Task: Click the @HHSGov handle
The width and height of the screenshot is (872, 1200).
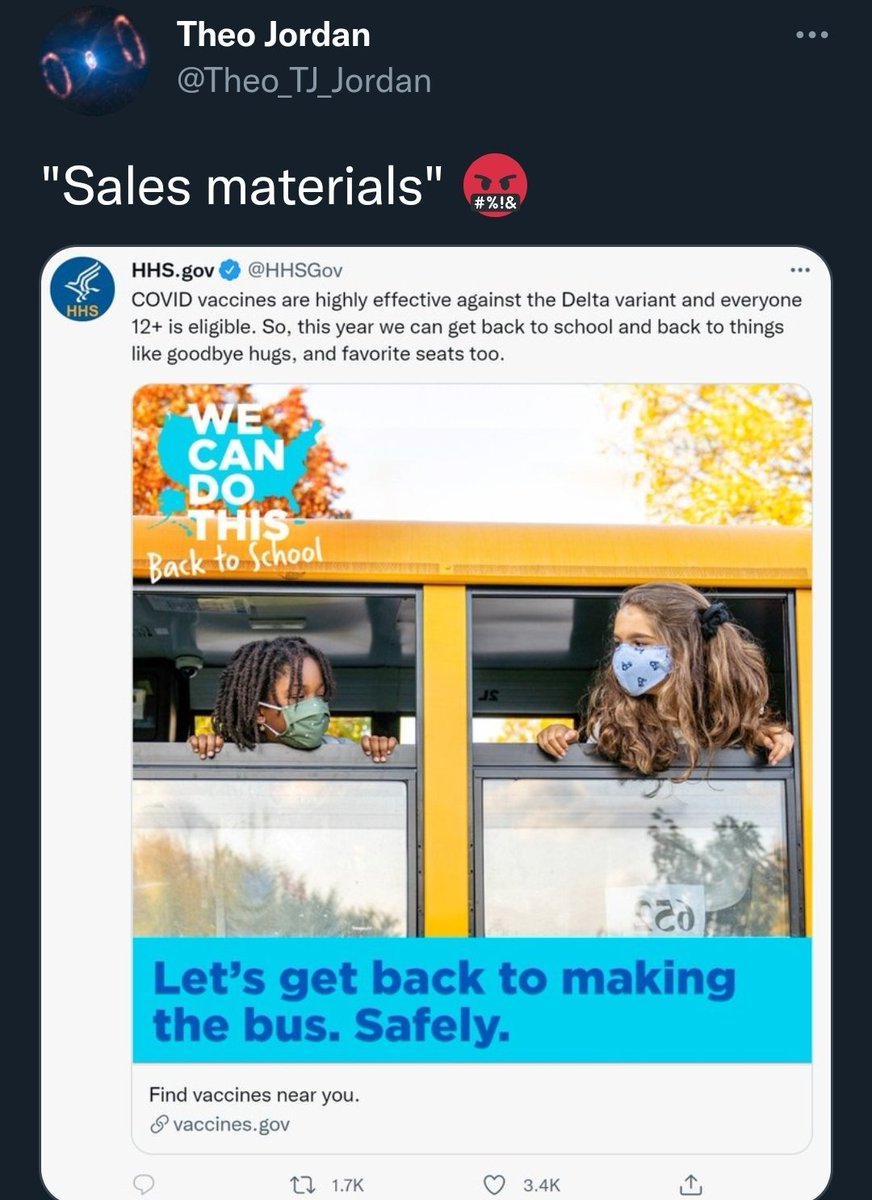Action: tap(295, 270)
